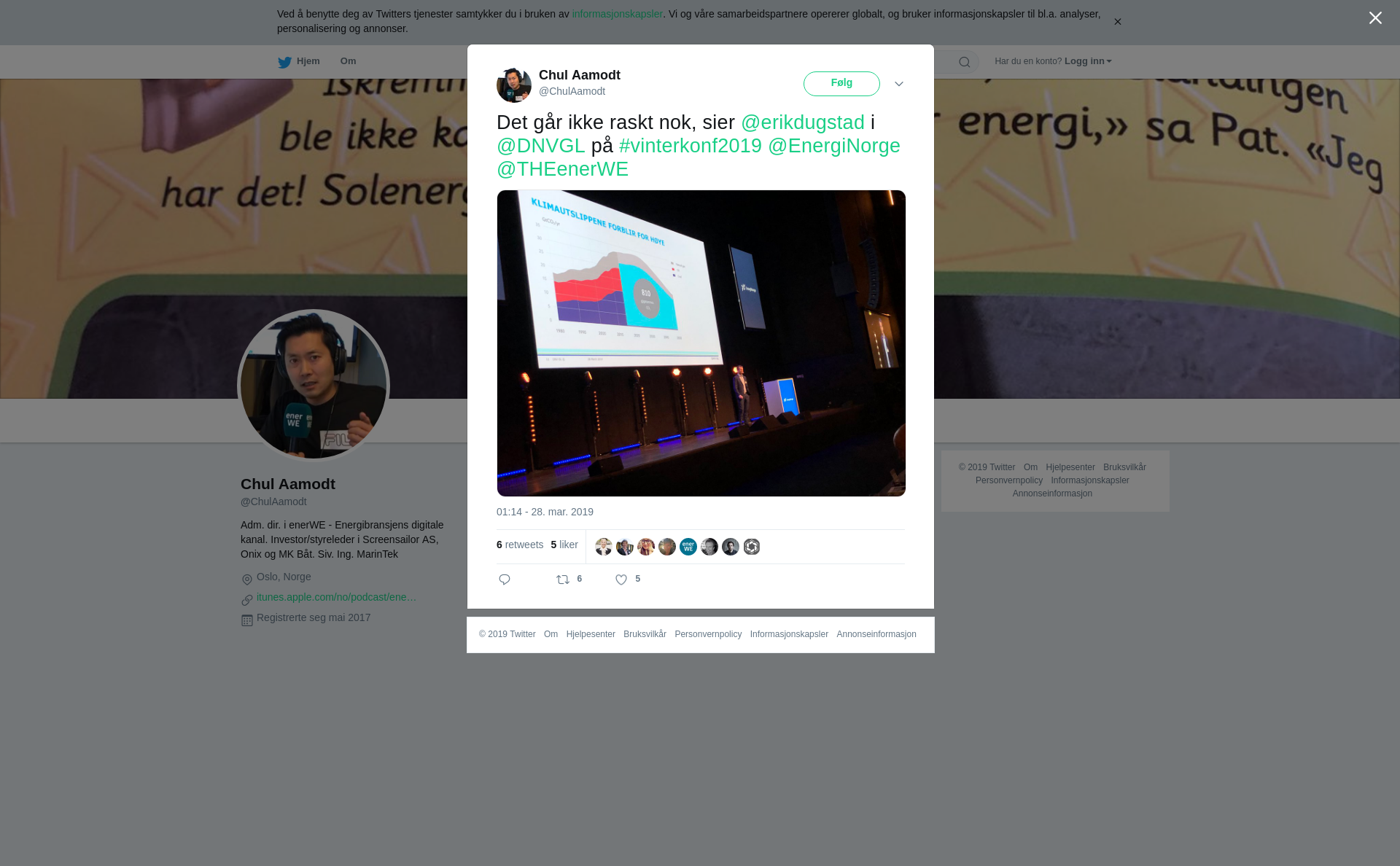Screen dimensions: 1400x866
Task: Dismiss the cookie notice banner
Action: [1117, 22]
